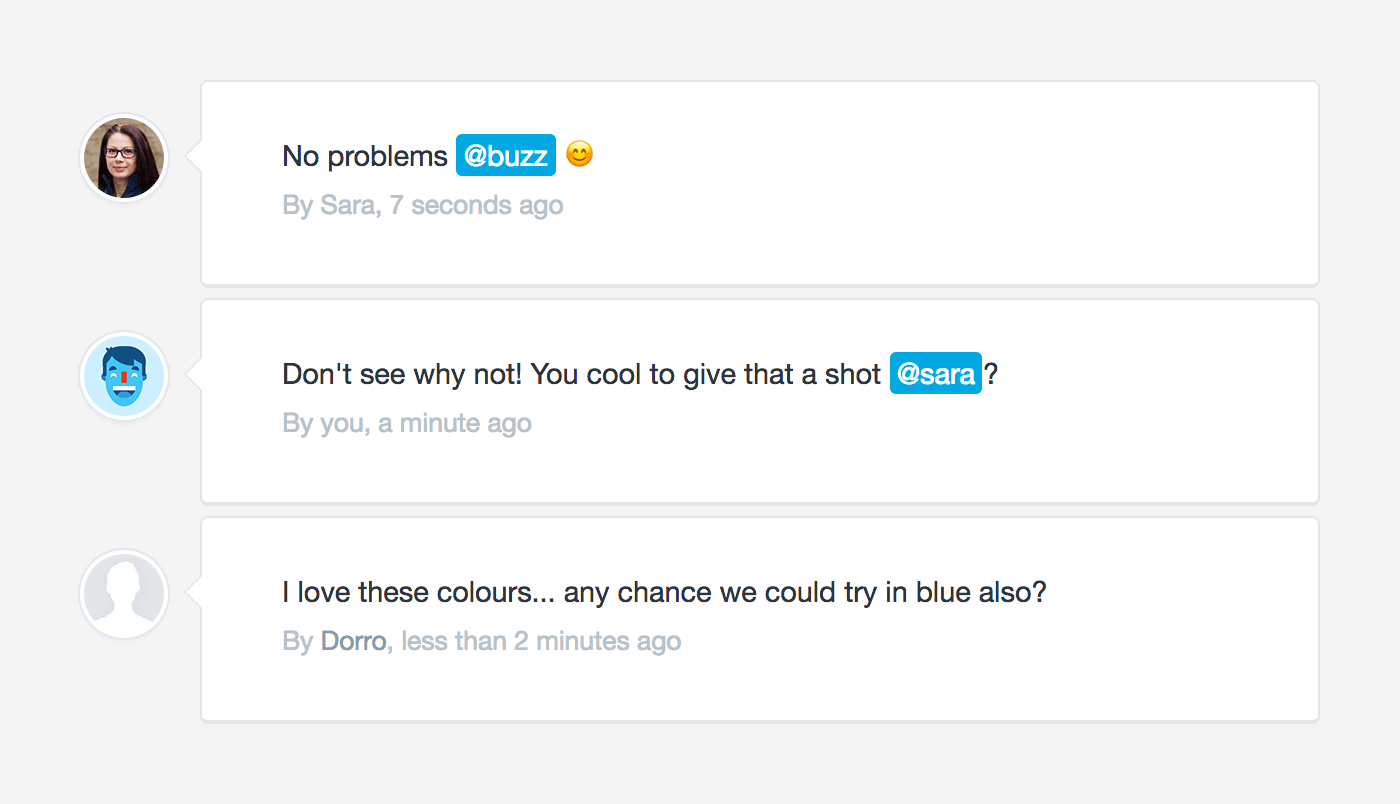Click the Dorro author name
The height and width of the screenshot is (804, 1400).
click(353, 641)
